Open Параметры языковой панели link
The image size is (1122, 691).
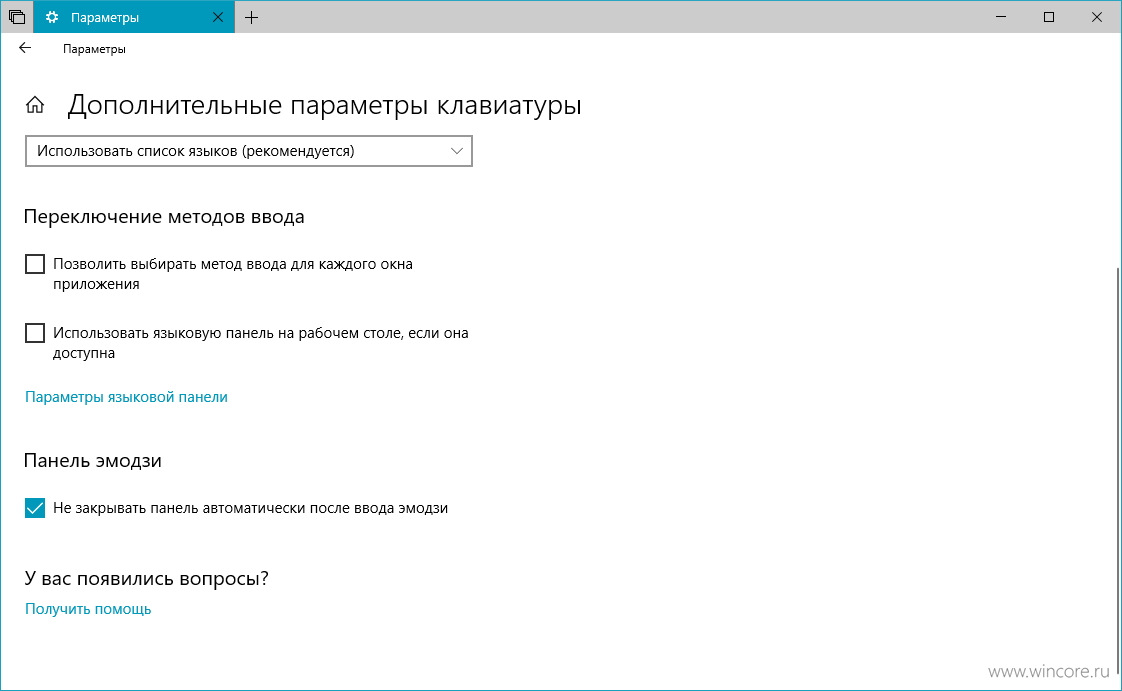click(x=126, y=397)
